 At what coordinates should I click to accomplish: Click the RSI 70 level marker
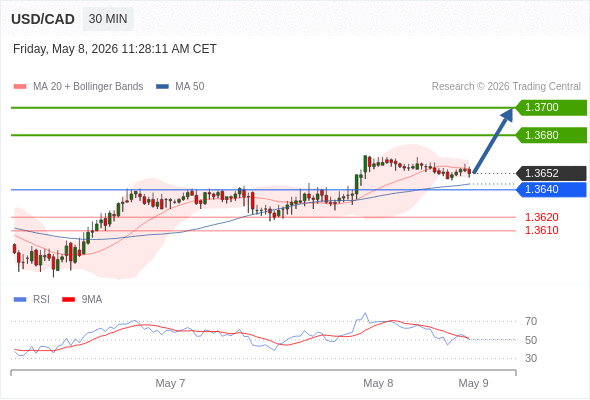click(531, 321)
